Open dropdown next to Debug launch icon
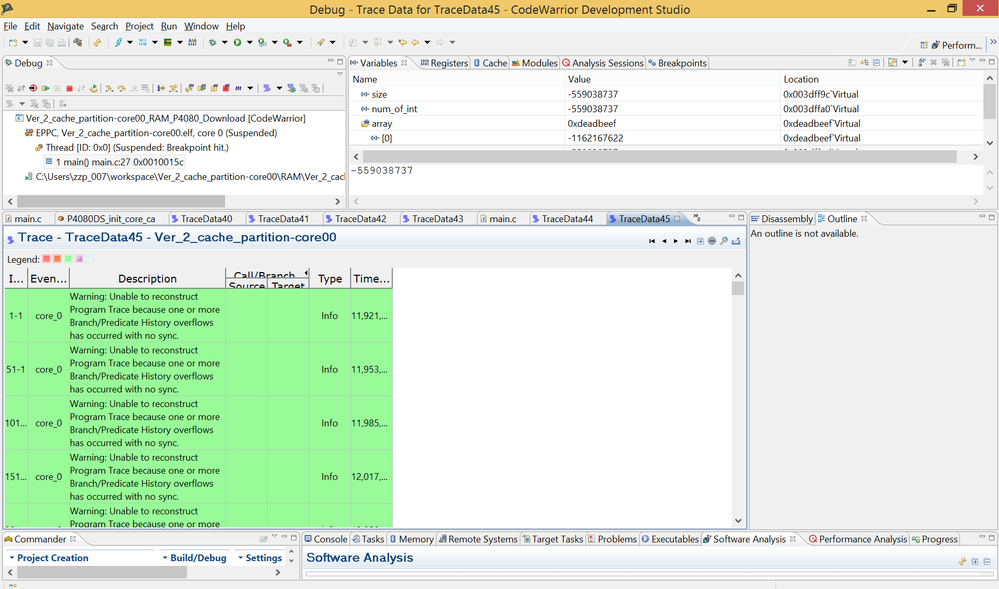The width and height of the screenshot is (999, 589). [x=224, y=42]
